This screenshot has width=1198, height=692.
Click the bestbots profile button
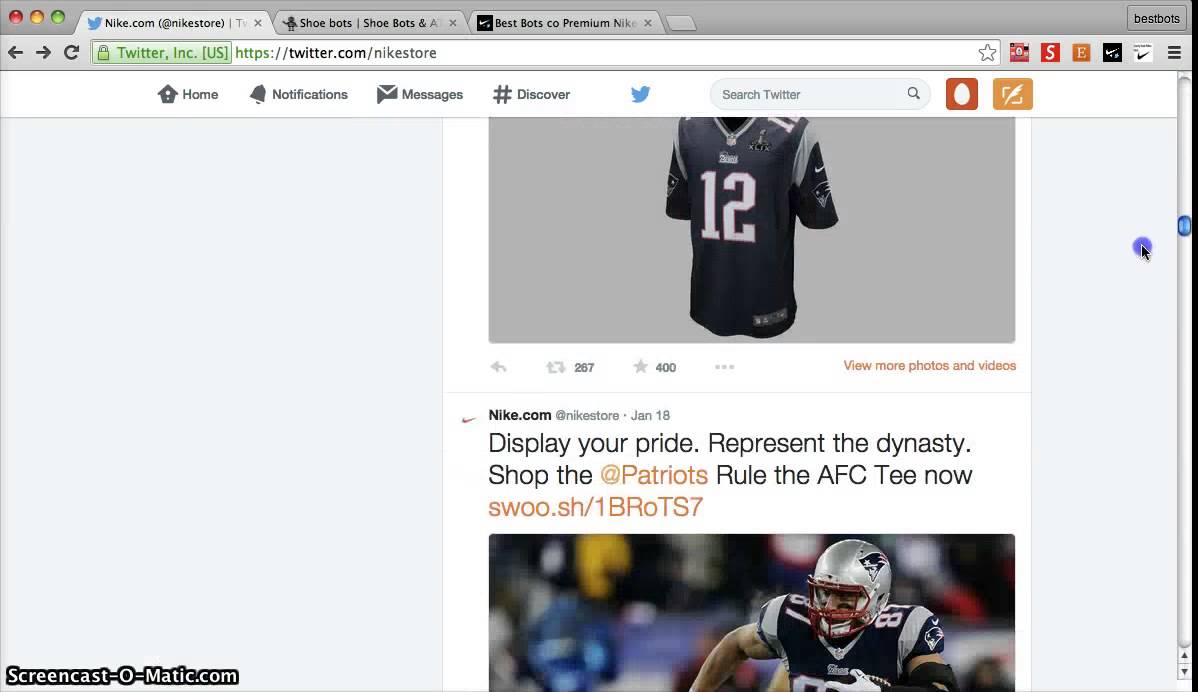[x=1156, y=18]
